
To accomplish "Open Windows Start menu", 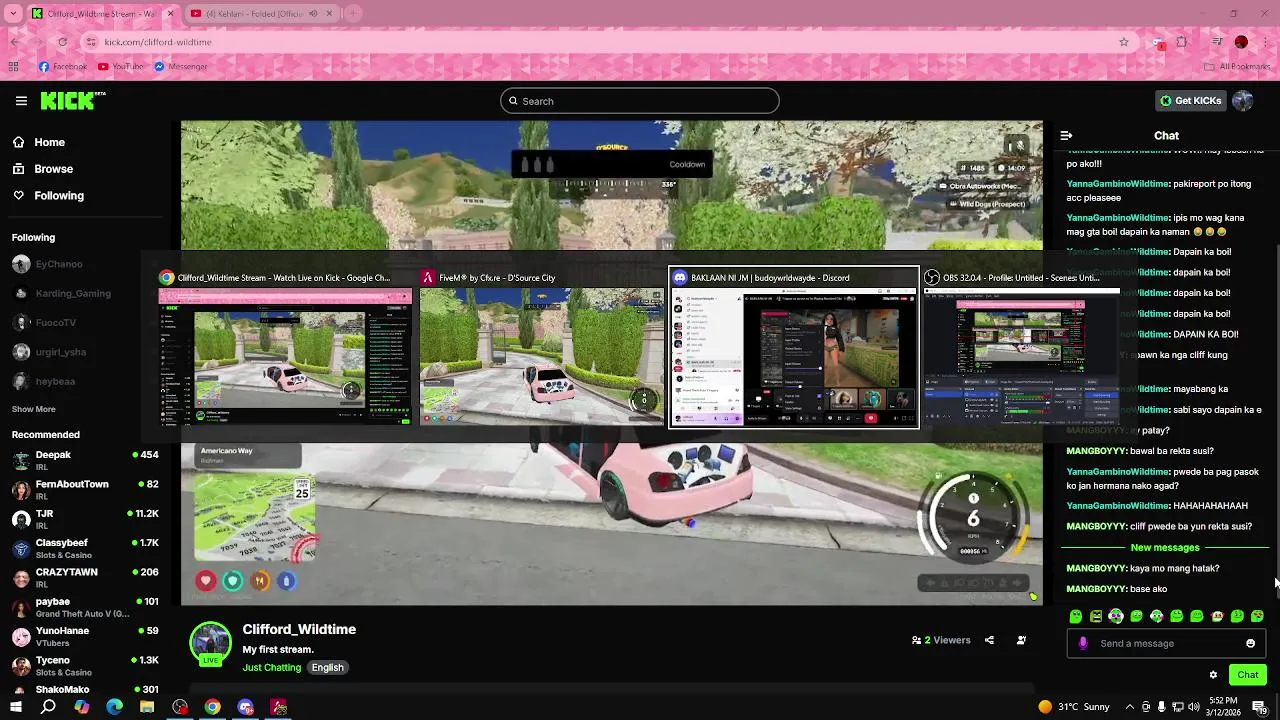I will 15,707.
